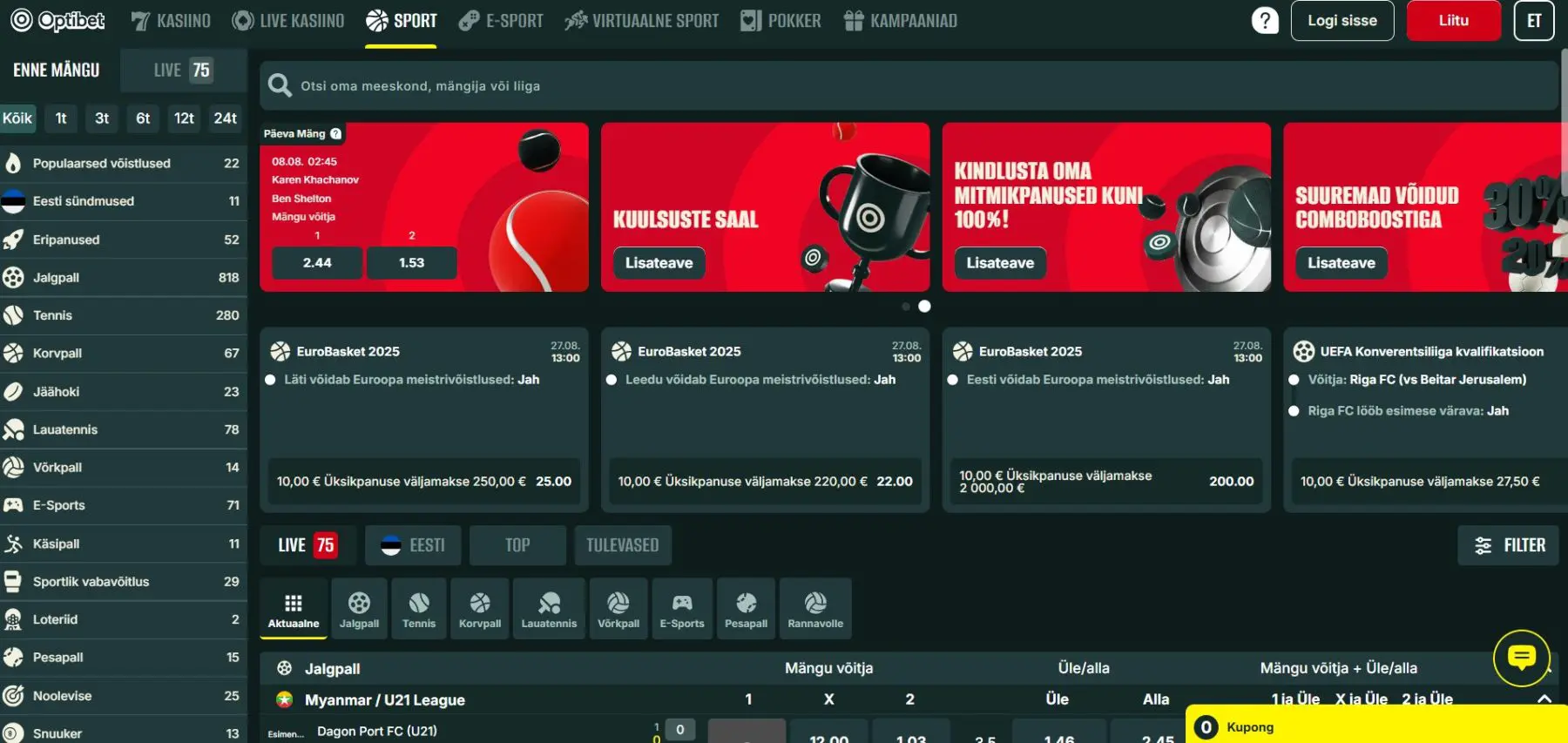Screen dimensions: 1568x743
Task: Go to the KAMPAANIAD section
Action: (x=901, y=21)
